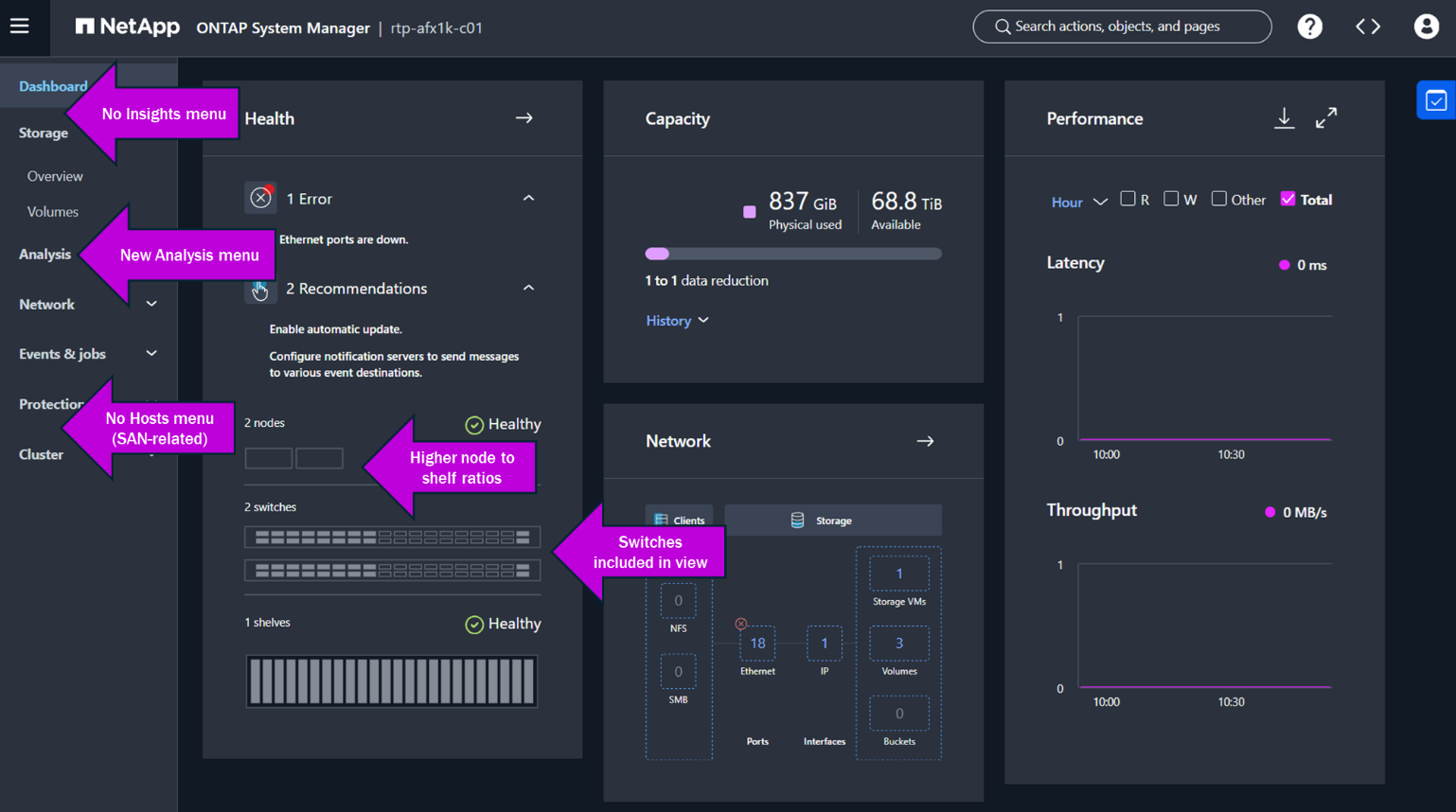Viewport: 1456px width, 812px height.
Task: Expand Performance panel to full screen
Action: [1326, 118]
